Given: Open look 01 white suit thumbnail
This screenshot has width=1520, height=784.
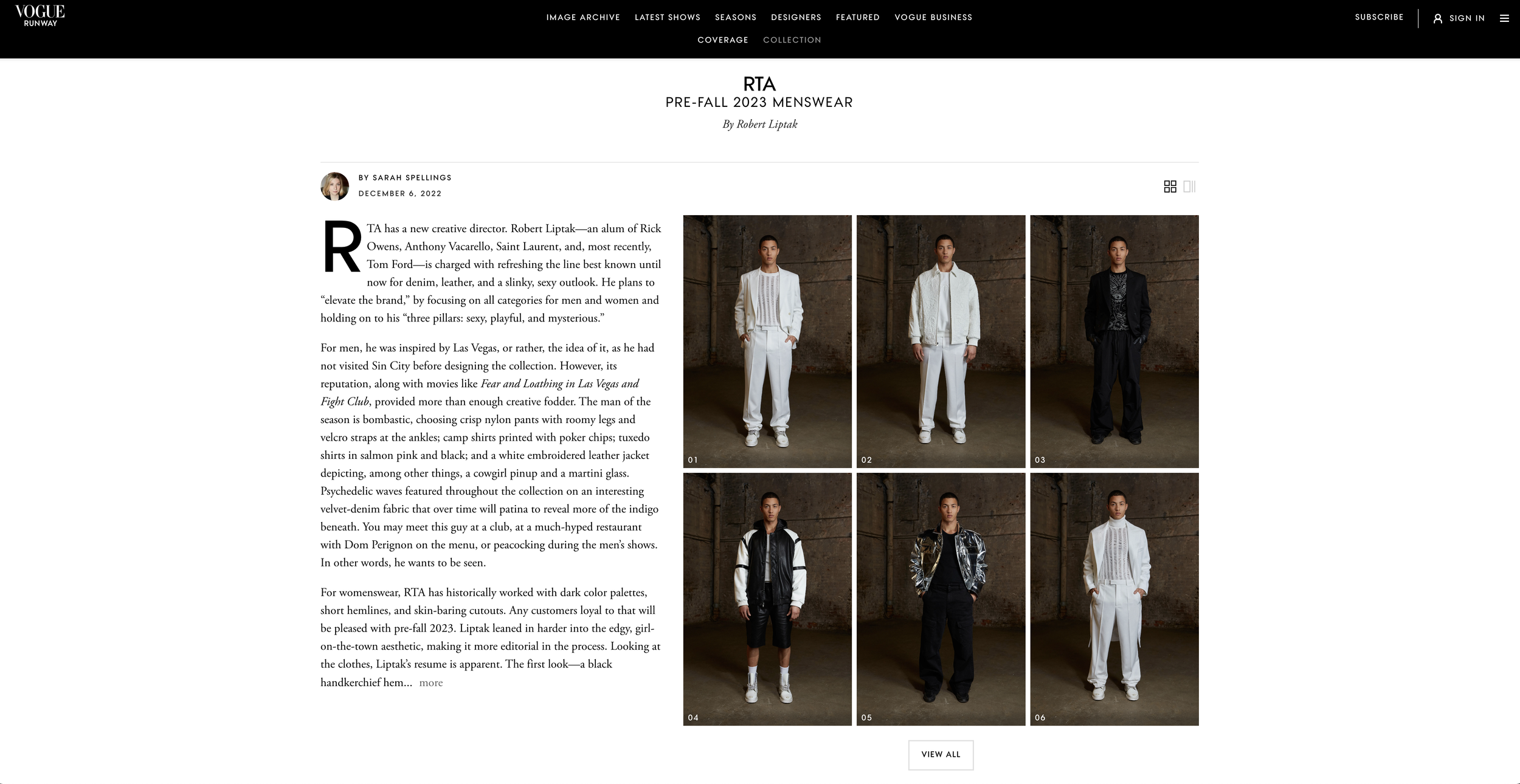Looking at the screenshot, I should (767, 342).
